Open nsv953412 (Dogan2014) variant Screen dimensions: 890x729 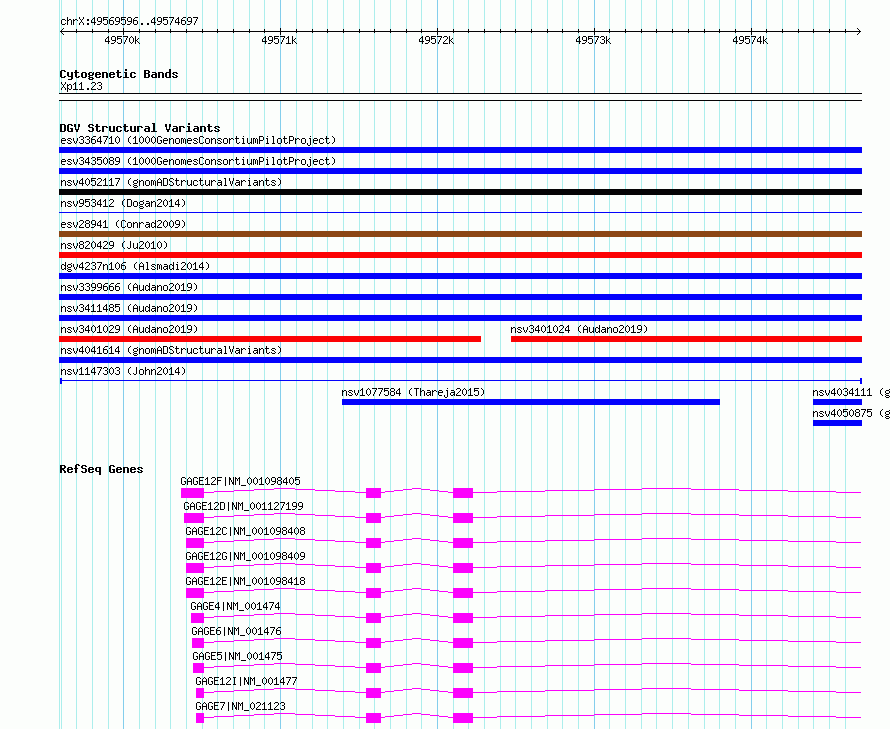pos(123,203)
